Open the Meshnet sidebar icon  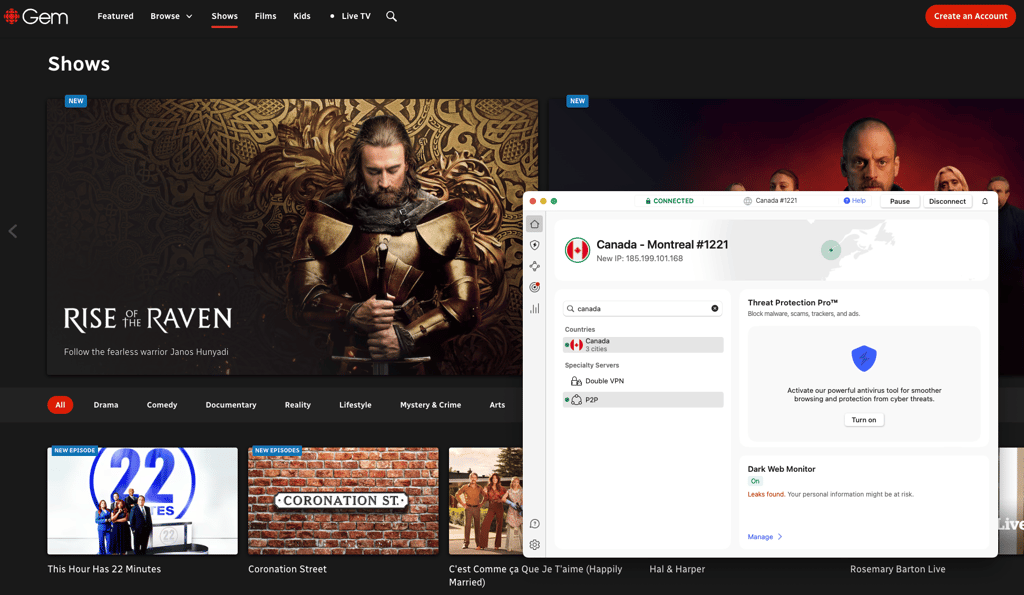pyautogui.click(x=534, y=266)
